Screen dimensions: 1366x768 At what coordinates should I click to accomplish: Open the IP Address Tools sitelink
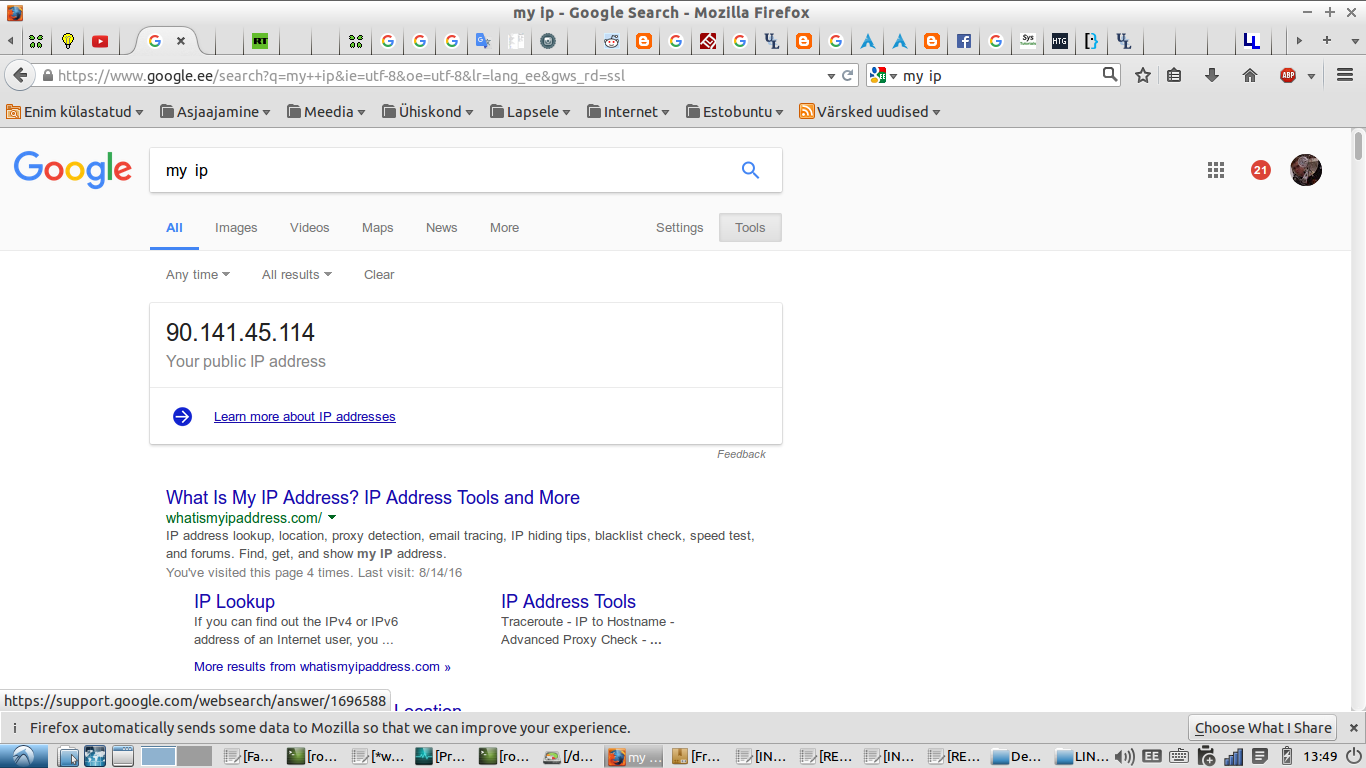[x=568, y=601]
